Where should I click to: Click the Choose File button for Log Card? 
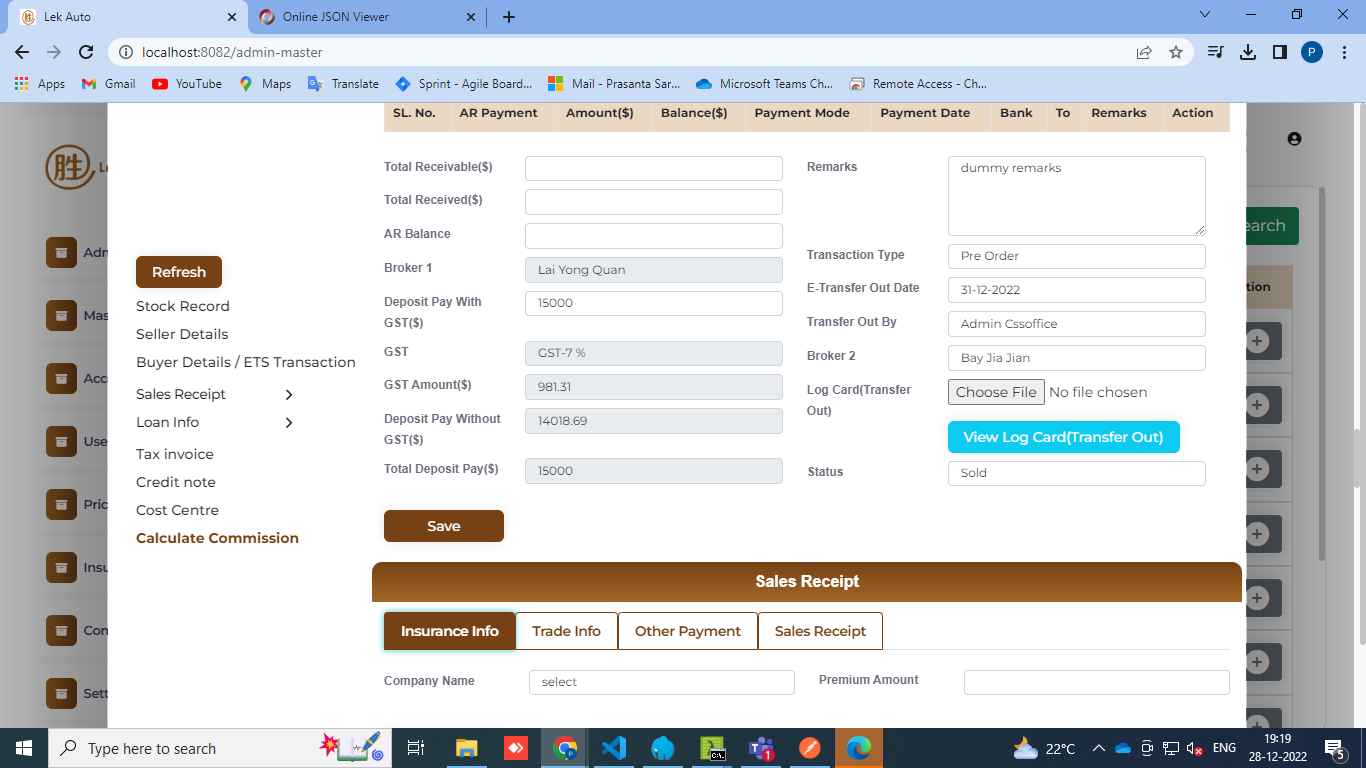pos(996,392)
